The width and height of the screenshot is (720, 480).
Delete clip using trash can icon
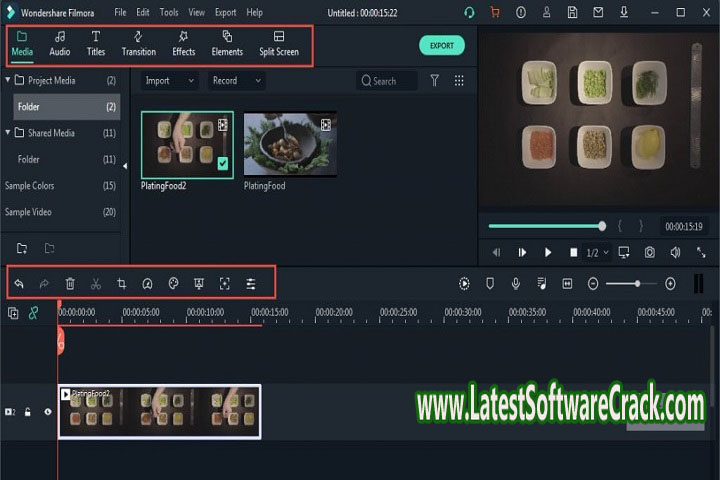(x=70, y=284)
